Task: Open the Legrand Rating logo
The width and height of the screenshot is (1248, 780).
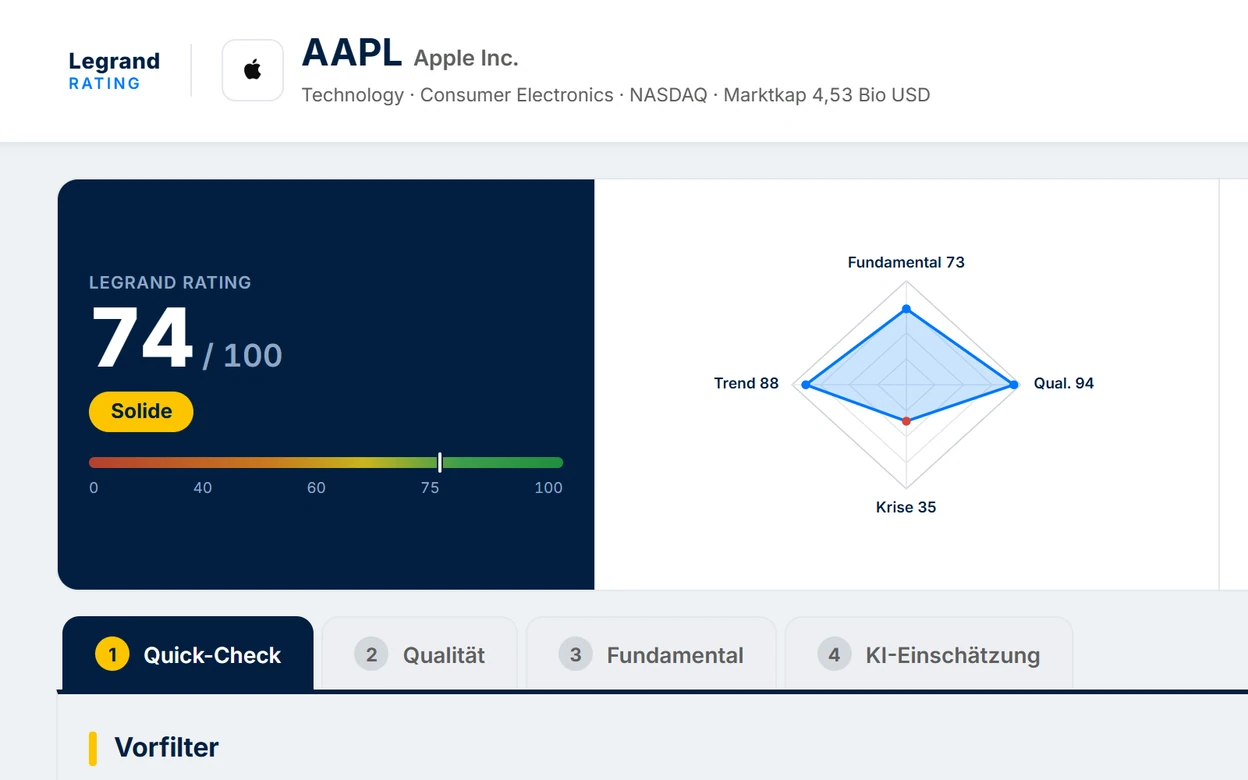Action: click(x=114, y=71)
